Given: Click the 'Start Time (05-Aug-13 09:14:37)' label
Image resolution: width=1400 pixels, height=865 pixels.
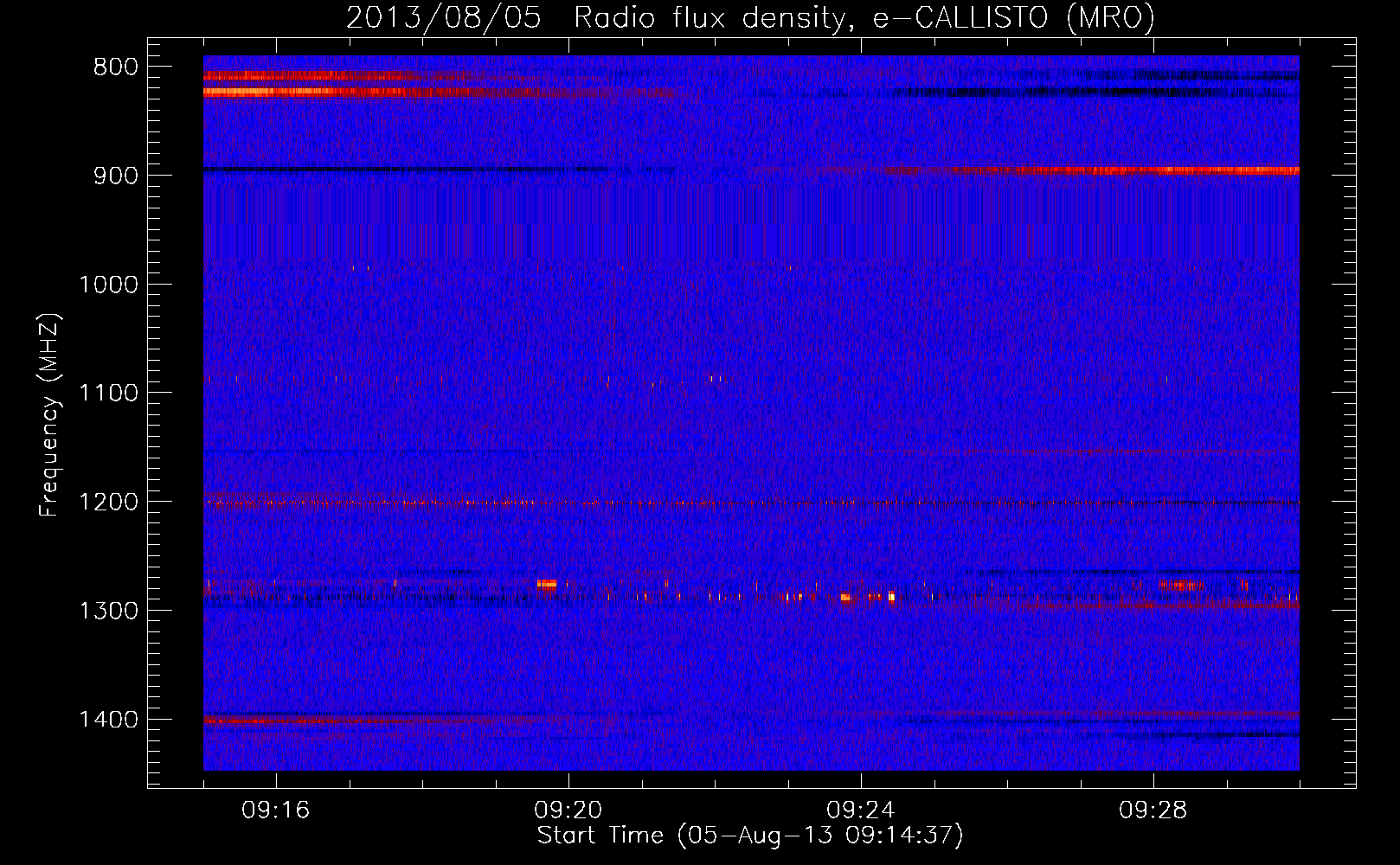Looking at the screenshot, I should click(750, 836).
